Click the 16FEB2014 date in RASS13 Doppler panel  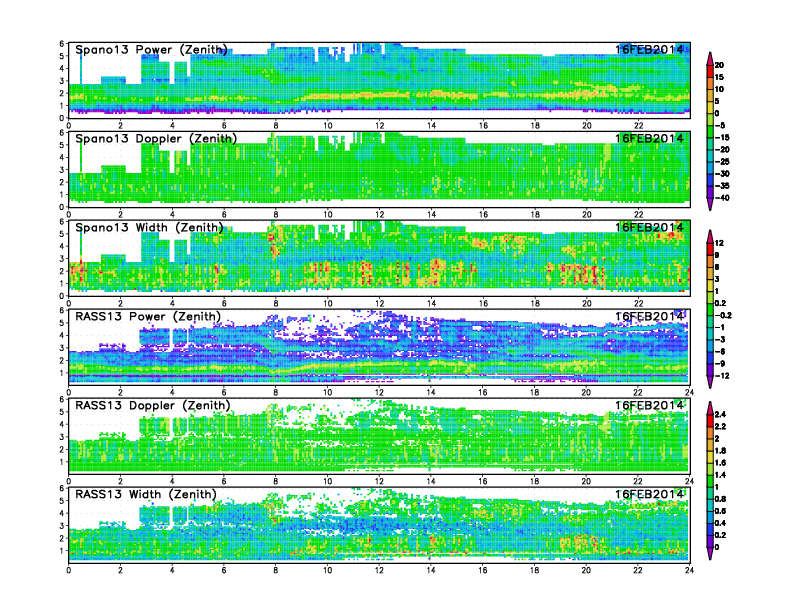point(649,405)
